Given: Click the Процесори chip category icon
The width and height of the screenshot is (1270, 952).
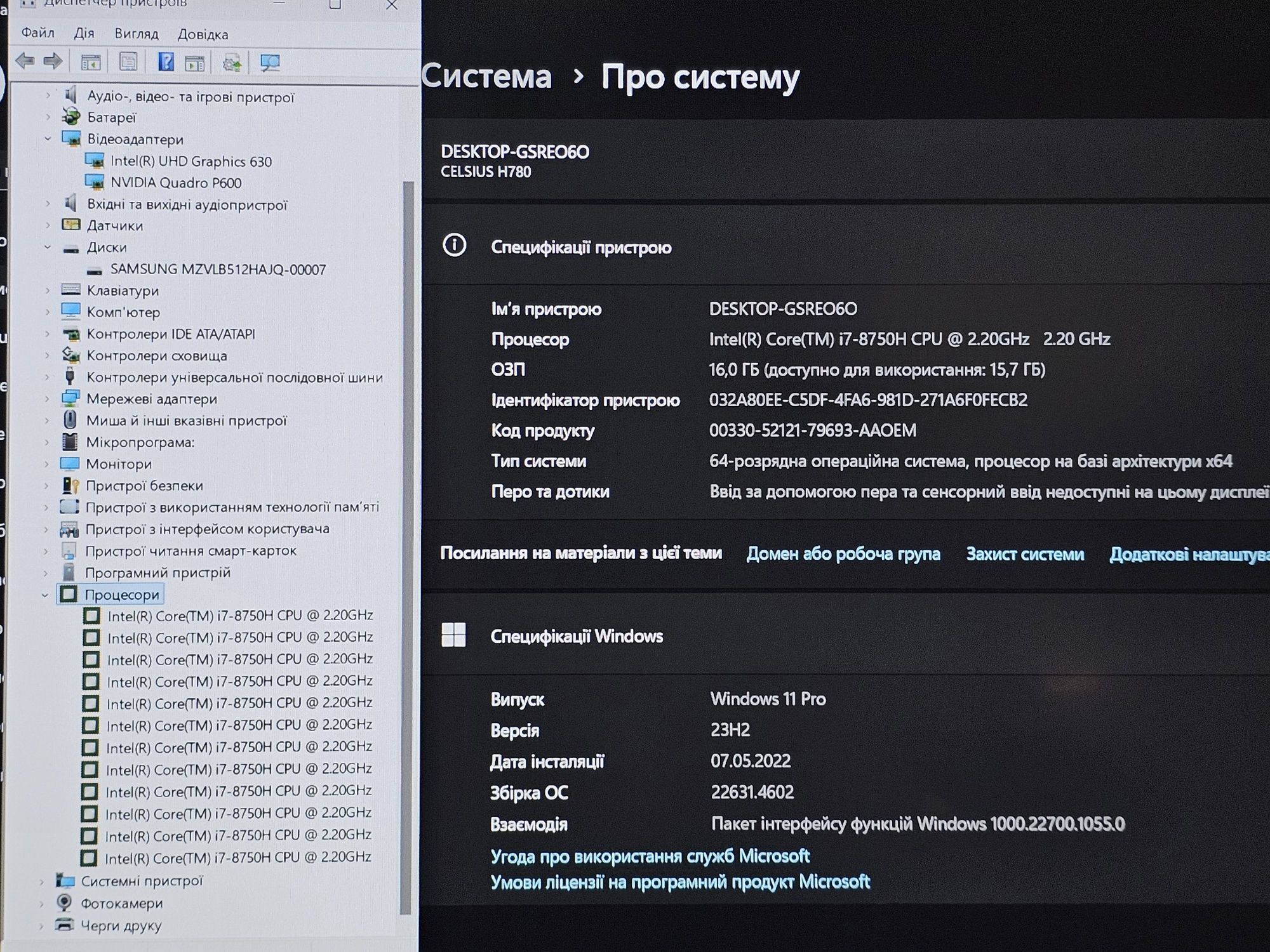Looking at the screenshot, I should [69, 594].
